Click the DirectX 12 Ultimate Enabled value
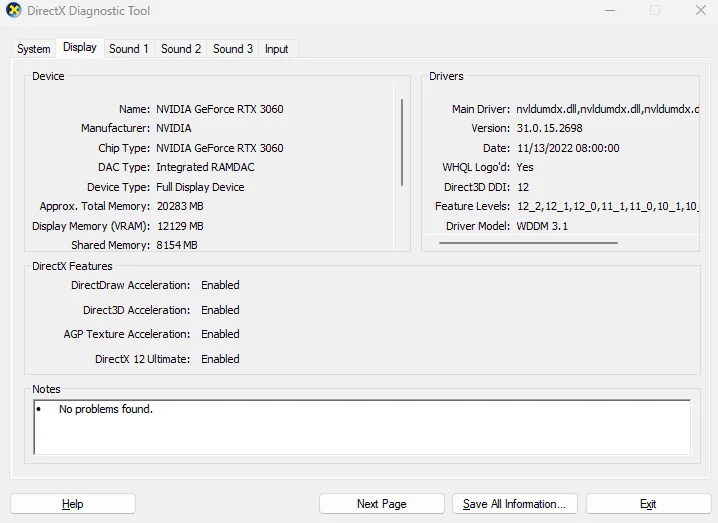 pyautogui.click(x=220, y=359)
